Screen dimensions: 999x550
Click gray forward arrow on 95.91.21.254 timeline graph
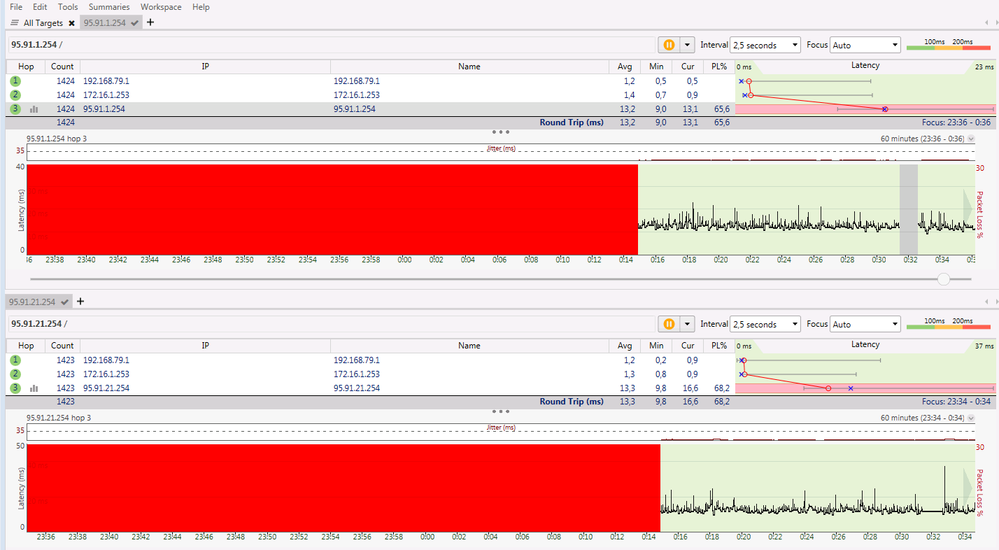coord(968,488)
